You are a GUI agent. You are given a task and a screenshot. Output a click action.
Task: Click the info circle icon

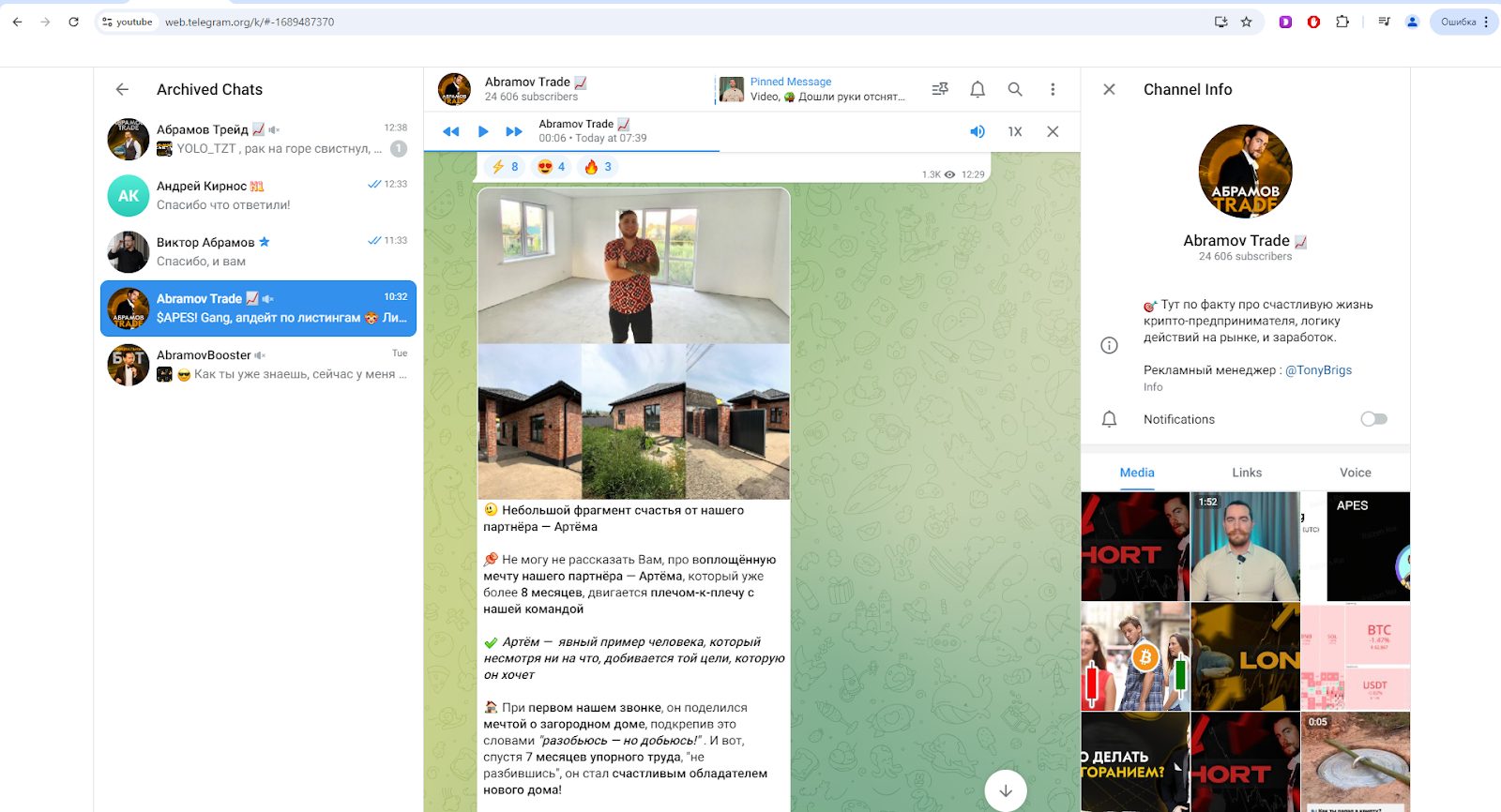click(1109, 345)
